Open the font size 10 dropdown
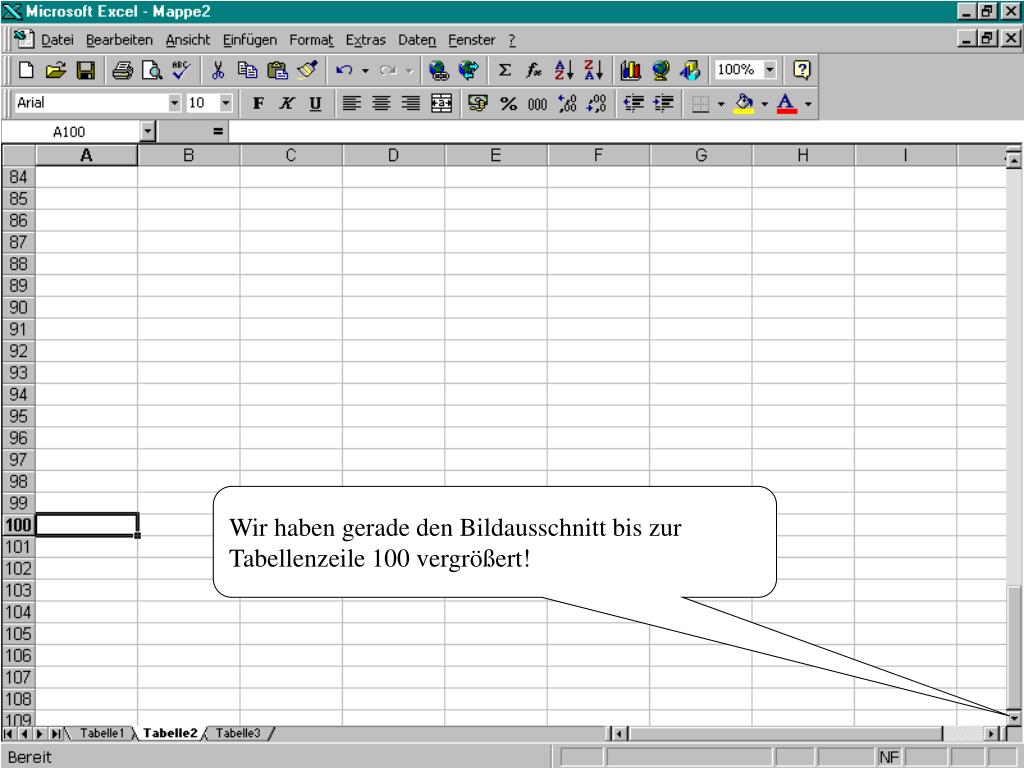Screen dimensions: 1024x768 (x=225, y=103)
